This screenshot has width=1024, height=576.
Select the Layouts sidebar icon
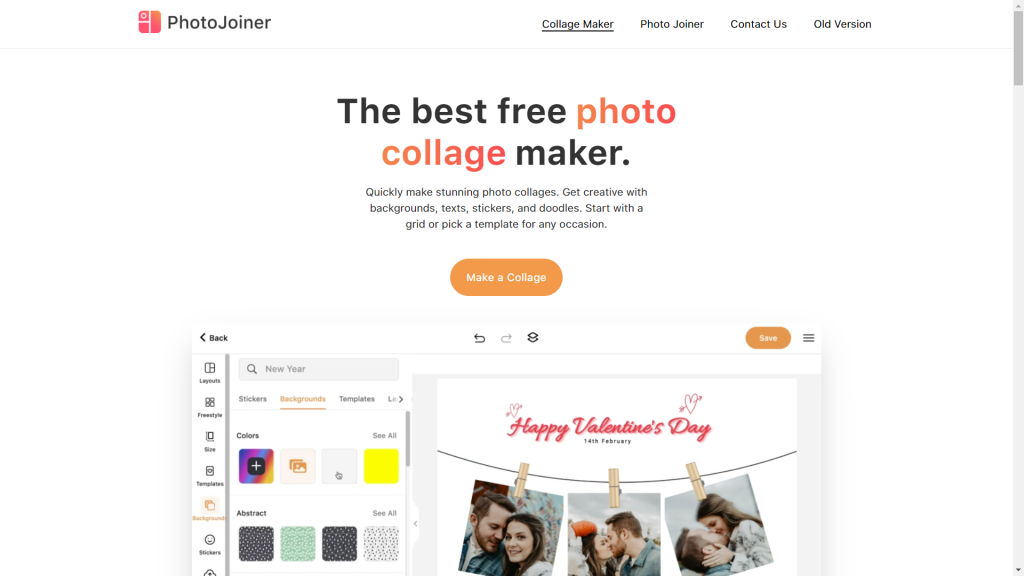pyautogui.click(x=210, y=368)
